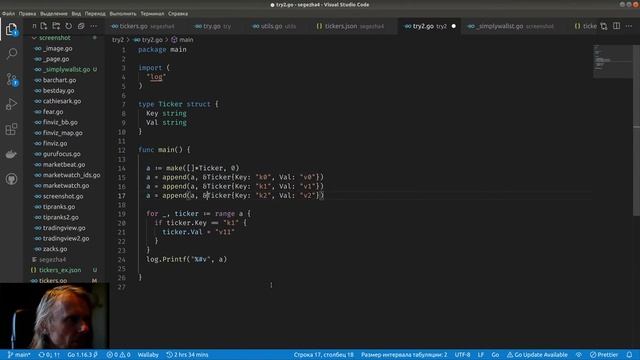Open the Вид menu
Viewport: 640px width, 360px height.
coord(76,13)
